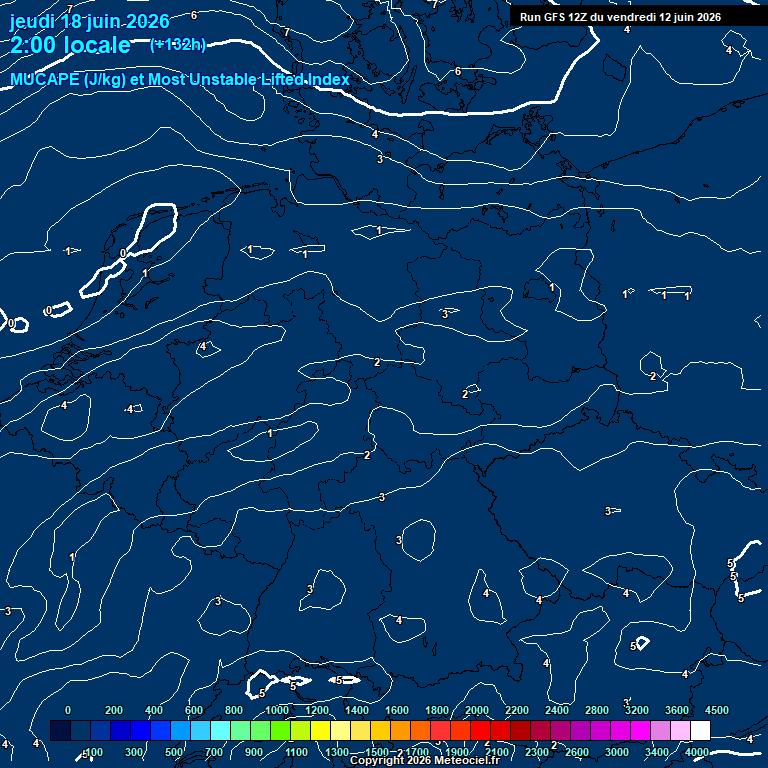This screenshot has width=768, height=768.
Task: Click legend label '1000'
Action: coord(277,710)
